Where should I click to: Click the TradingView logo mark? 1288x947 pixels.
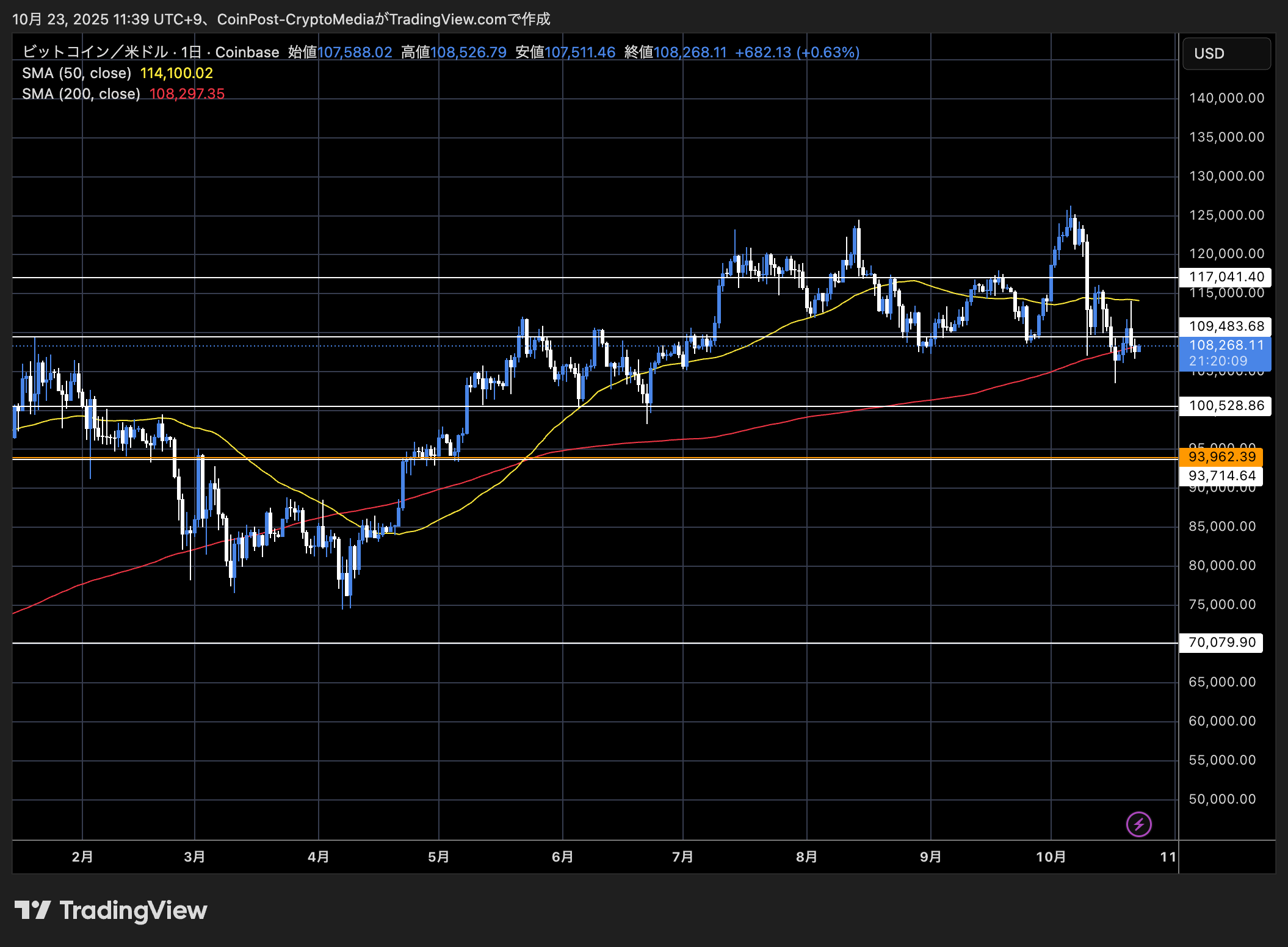point(32,910)
